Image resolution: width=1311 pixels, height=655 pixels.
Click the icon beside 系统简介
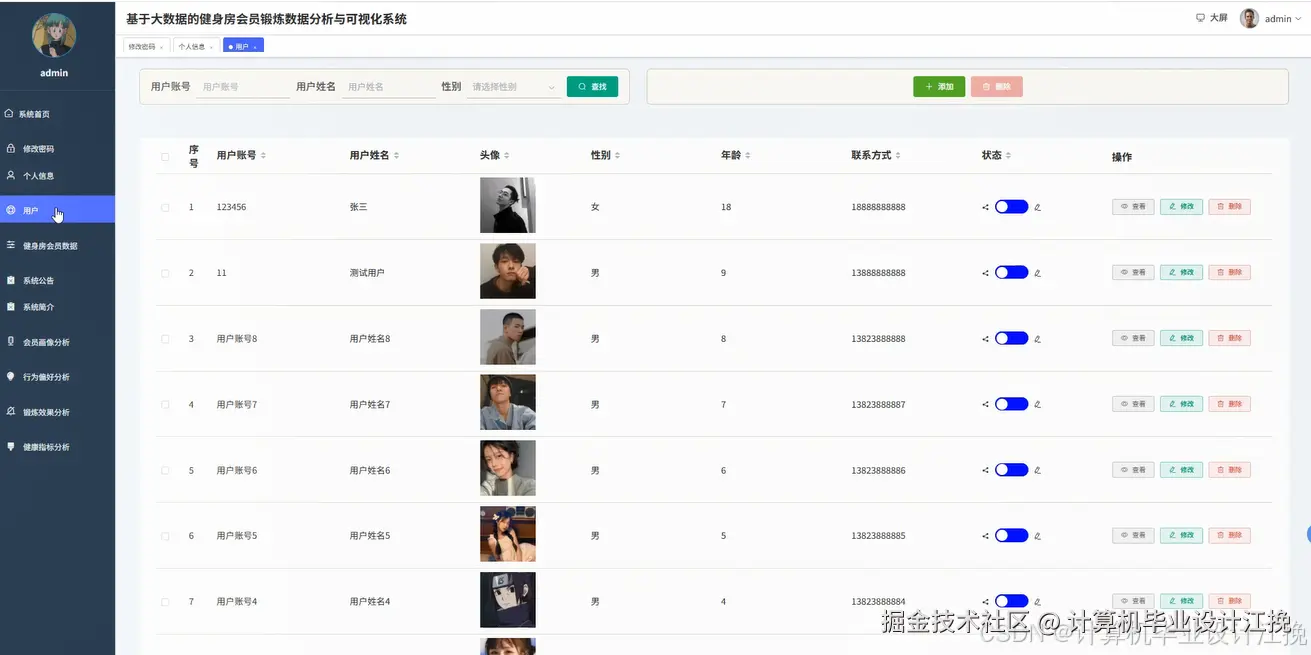click(x=10, y=307)
